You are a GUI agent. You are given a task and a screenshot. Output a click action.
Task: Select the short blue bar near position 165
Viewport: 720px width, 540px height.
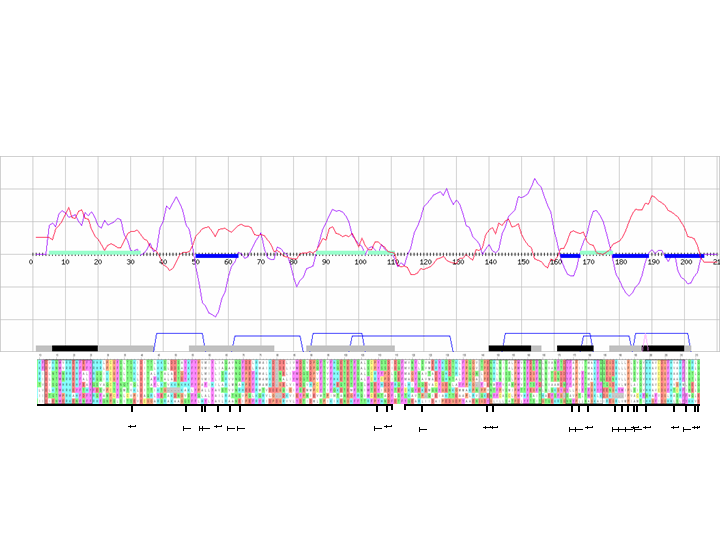(570, 255)
